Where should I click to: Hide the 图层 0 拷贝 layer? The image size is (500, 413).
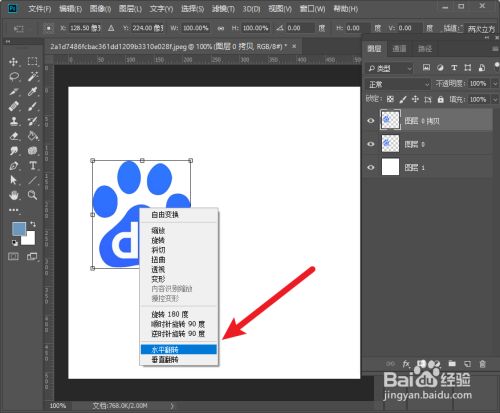(x=371, y=121)
